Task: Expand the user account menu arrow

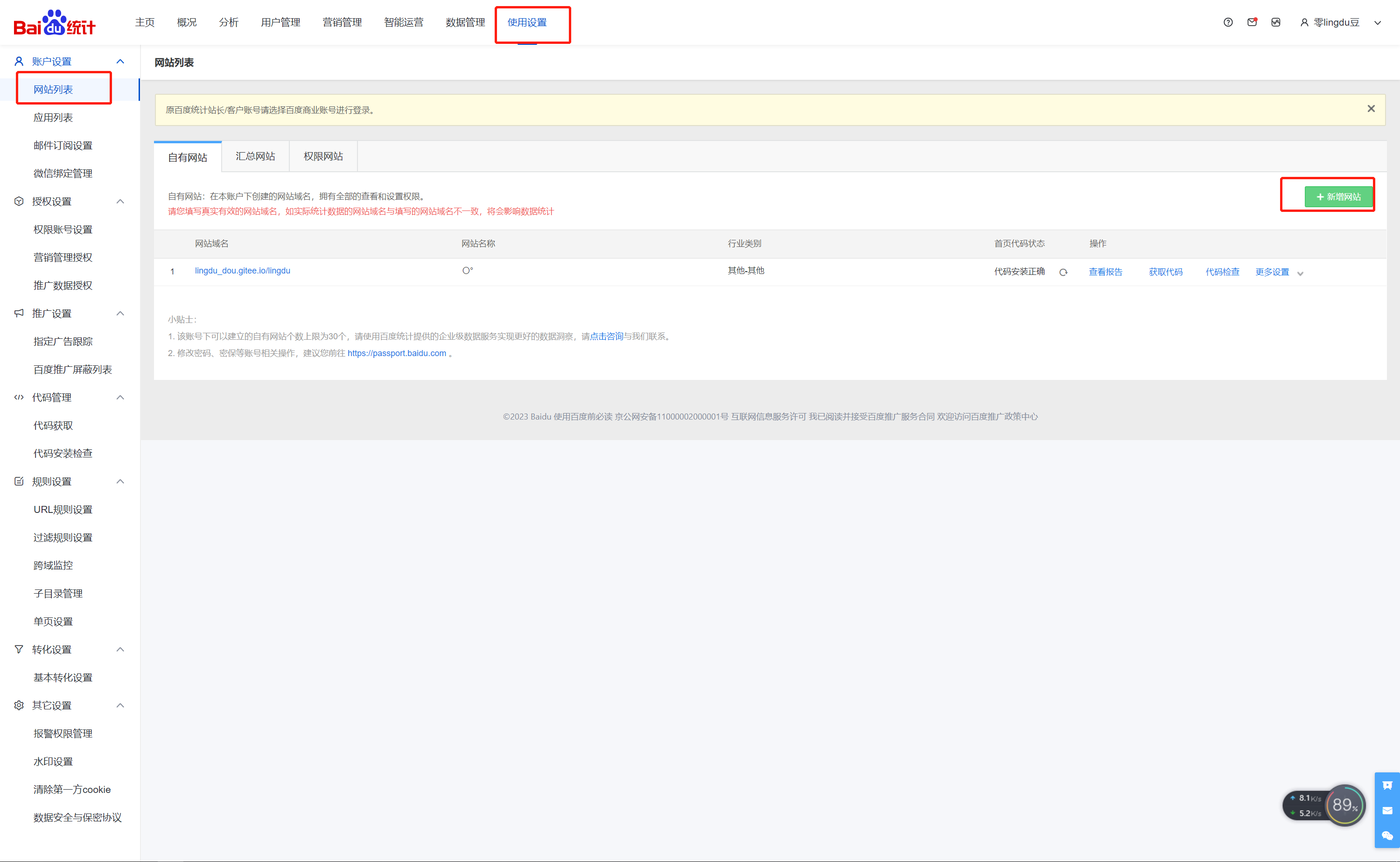Action: [1378, 23]
